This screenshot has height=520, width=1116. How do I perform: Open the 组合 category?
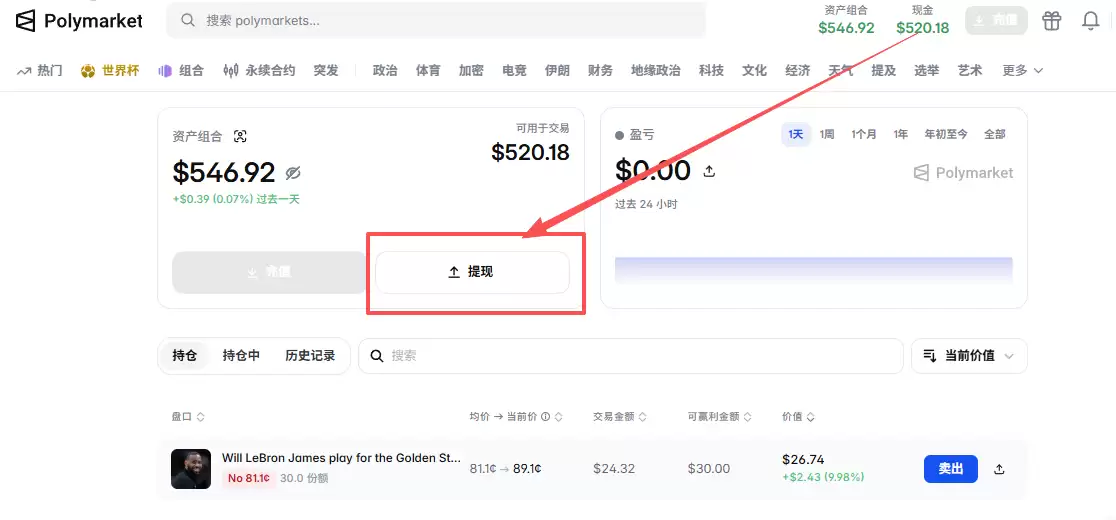coord(181,70)
